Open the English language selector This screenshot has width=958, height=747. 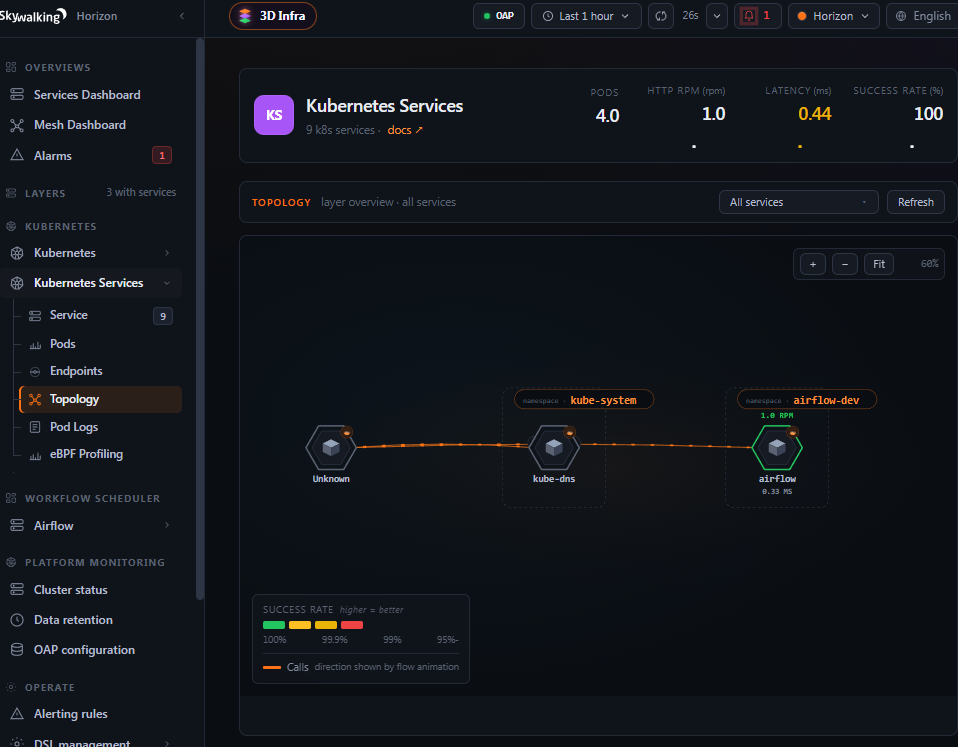click(x=923, y=16)
